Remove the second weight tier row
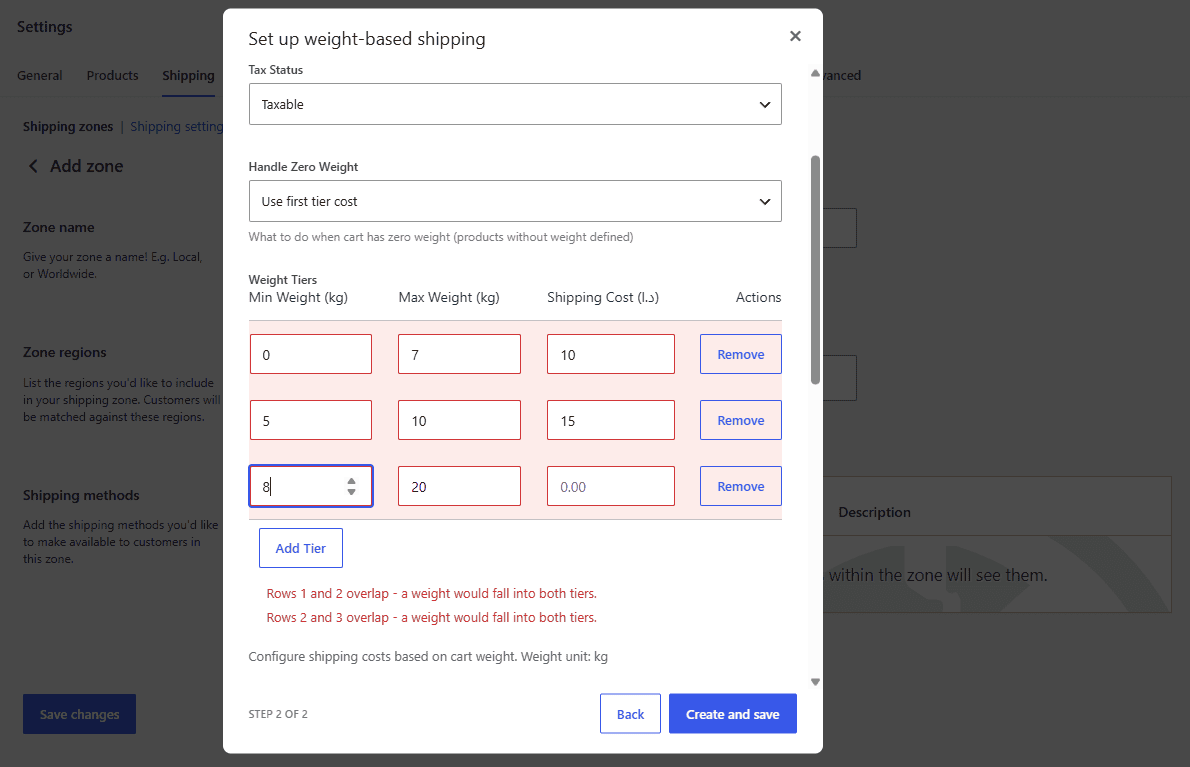 [x=741, y=420]
